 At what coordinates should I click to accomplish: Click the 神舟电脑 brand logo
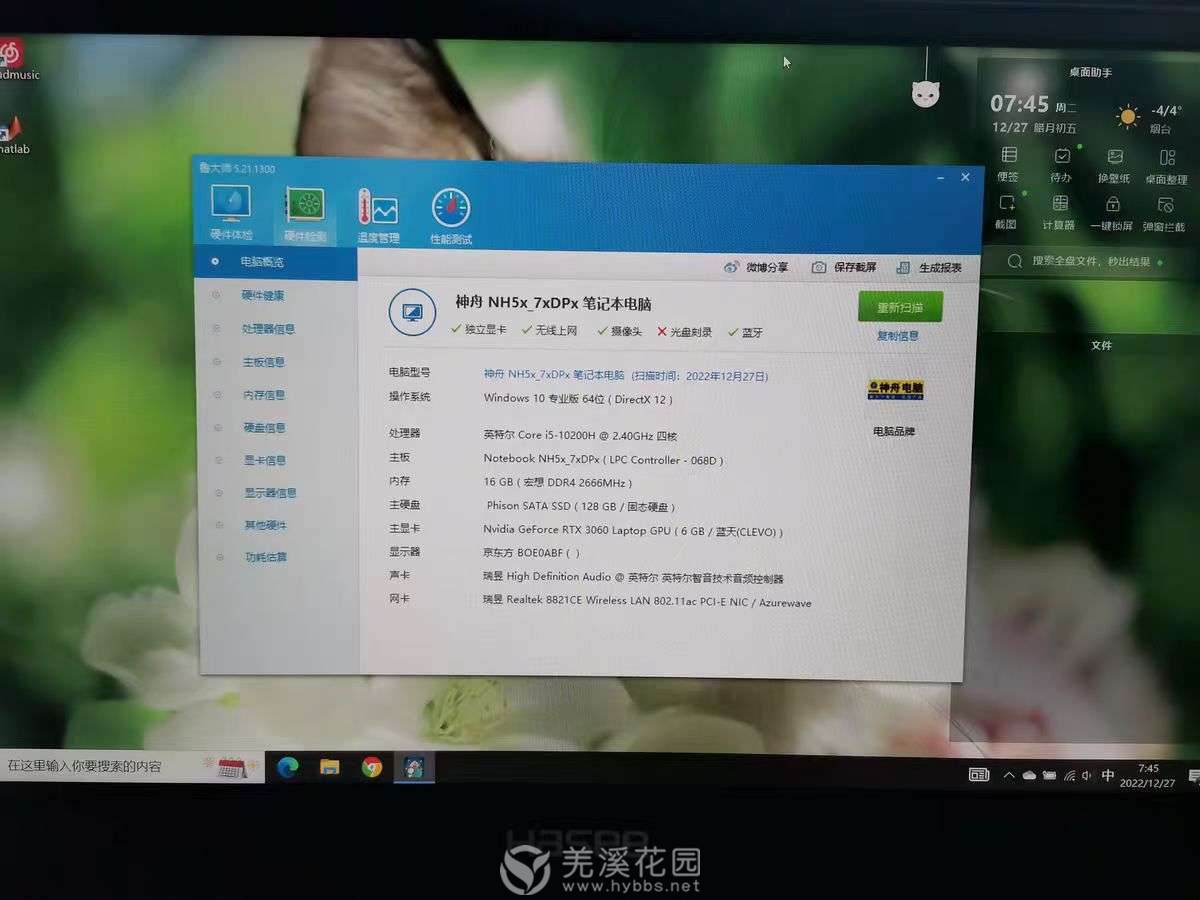pos(896,390)
